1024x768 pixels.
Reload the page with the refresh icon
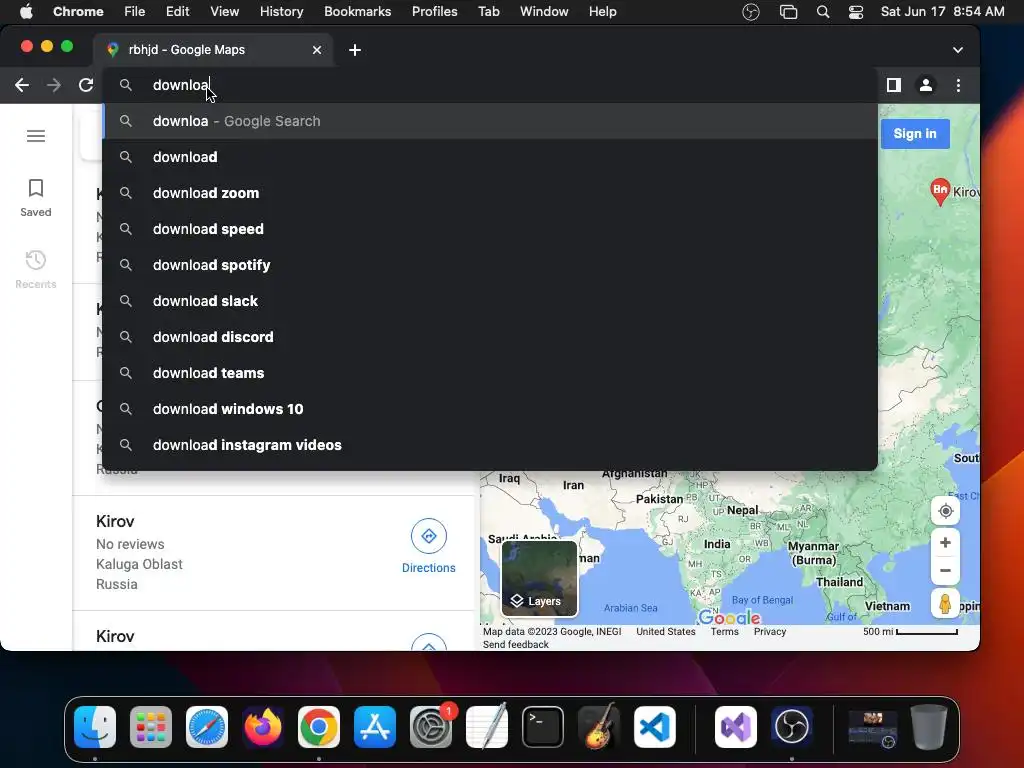click(x=86, y=85)
